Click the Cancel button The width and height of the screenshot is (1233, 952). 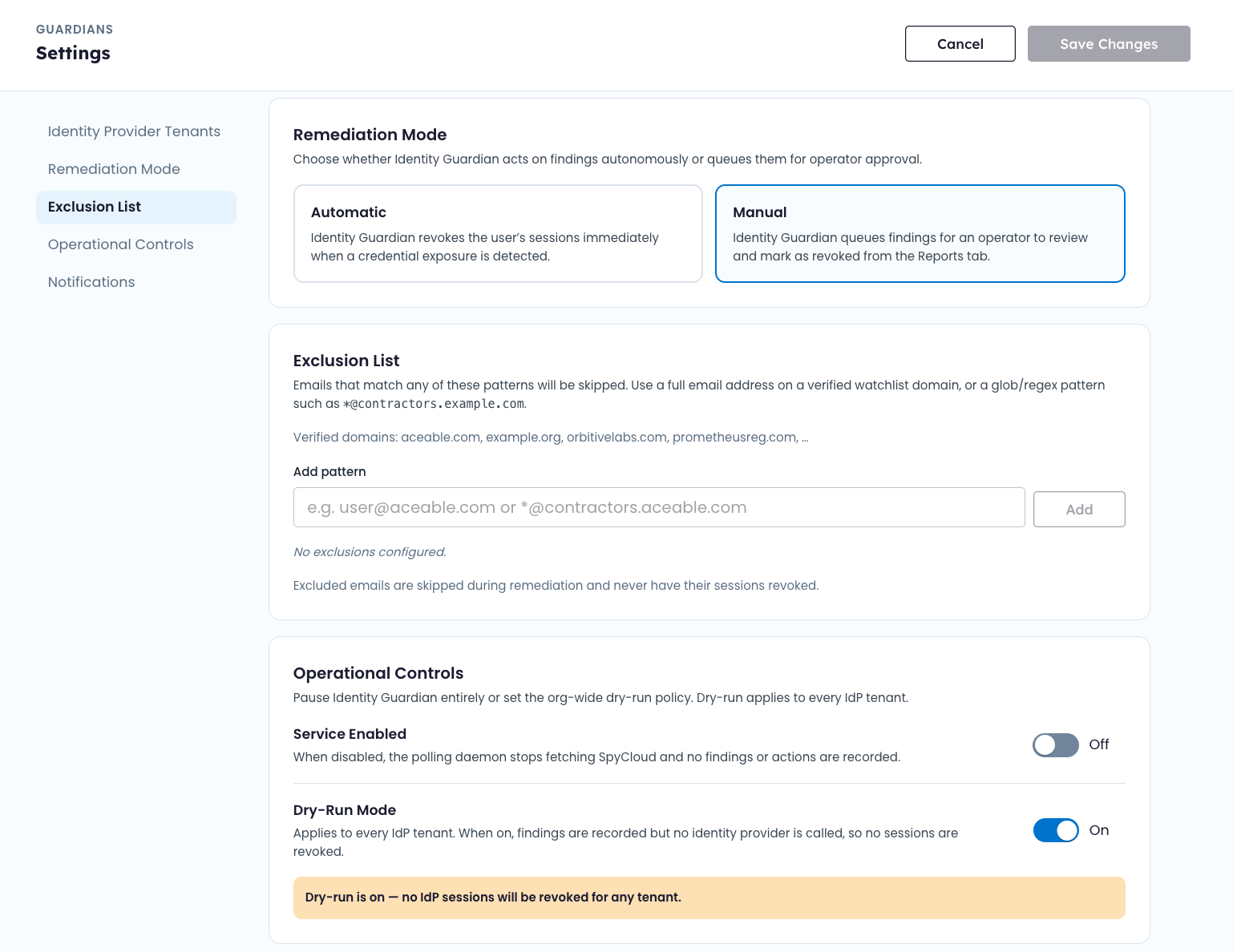pos(960,44)
